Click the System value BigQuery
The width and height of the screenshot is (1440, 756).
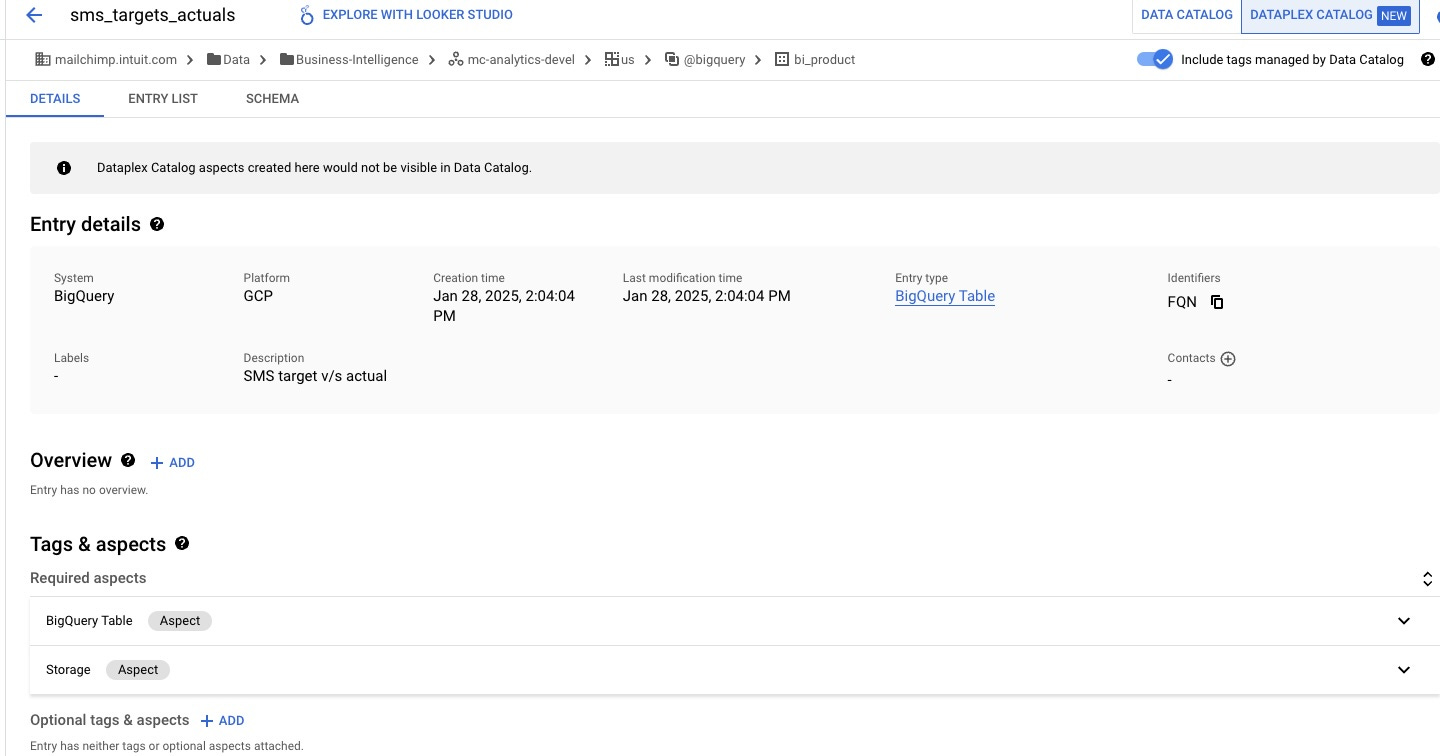pyautogui.click(x=84, y=296)
